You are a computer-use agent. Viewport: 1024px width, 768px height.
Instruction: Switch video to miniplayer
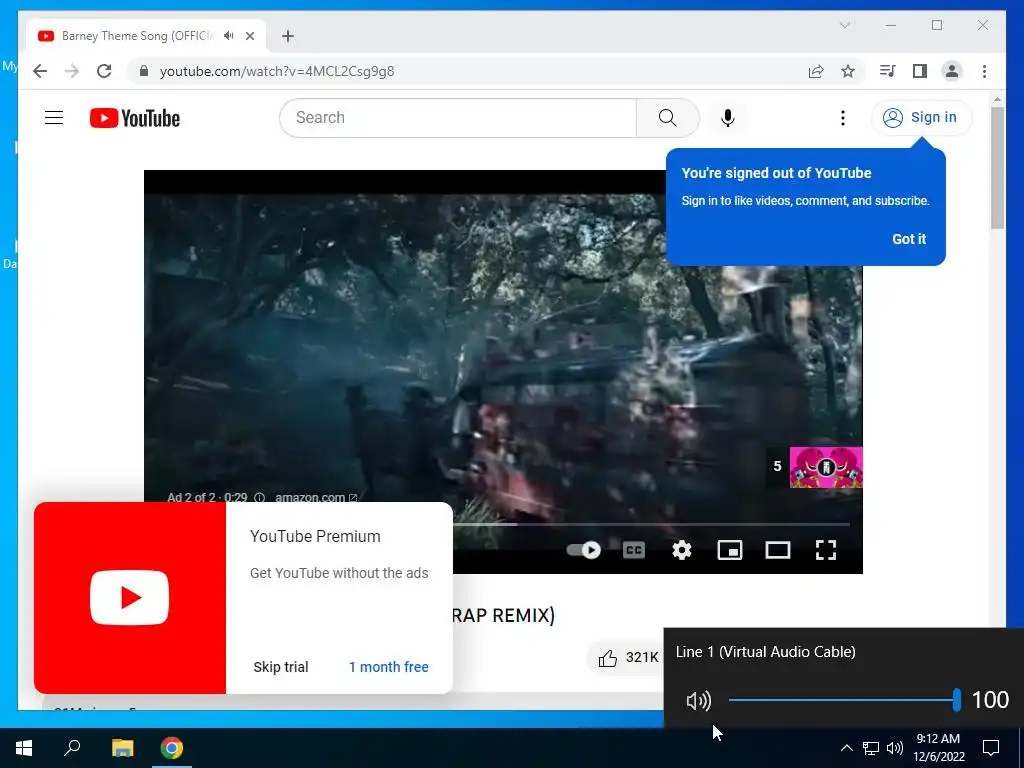729,550
